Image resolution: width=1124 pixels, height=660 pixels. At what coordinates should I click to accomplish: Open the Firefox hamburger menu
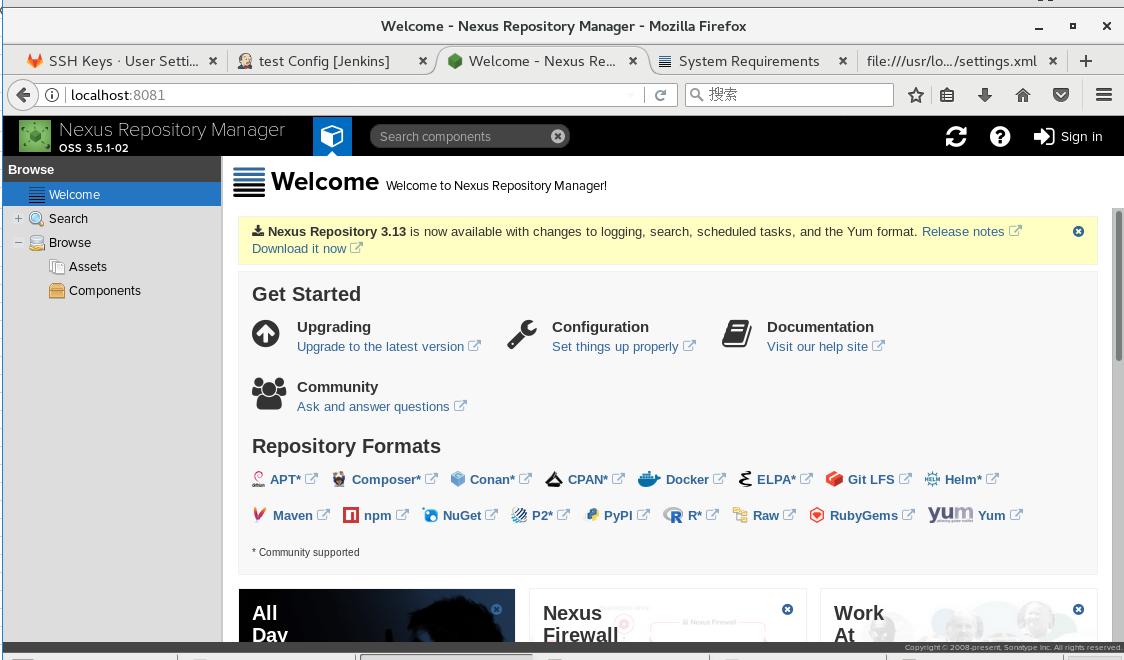[x=1104, y=95]
